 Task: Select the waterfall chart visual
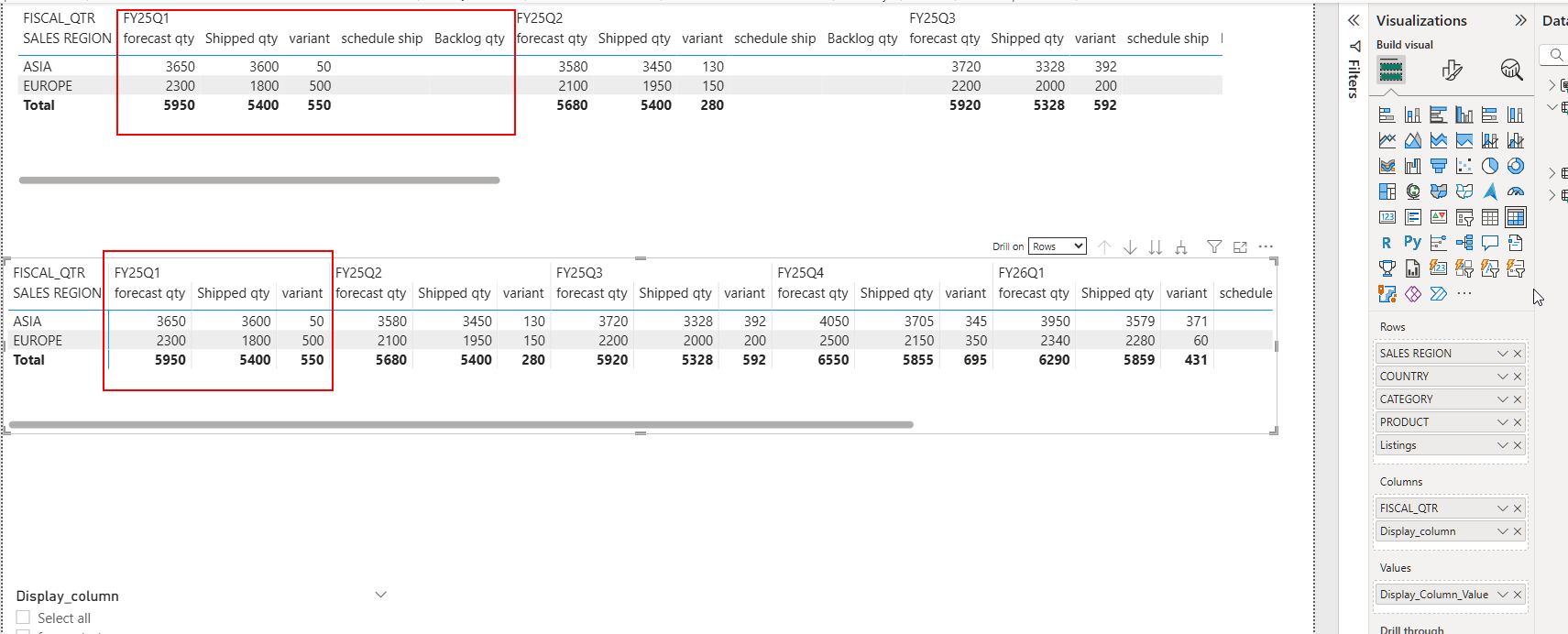[x=1412, y=166]
